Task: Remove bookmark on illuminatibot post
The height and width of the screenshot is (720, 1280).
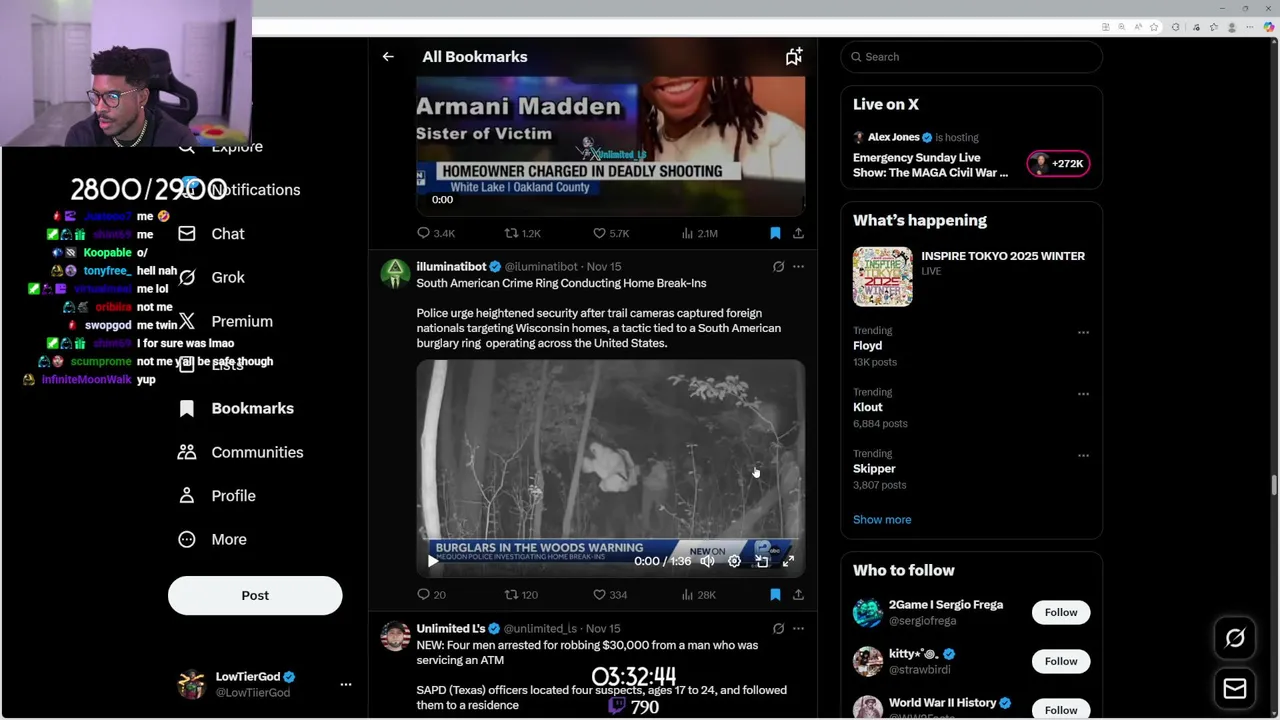Action: pos(775,595)
